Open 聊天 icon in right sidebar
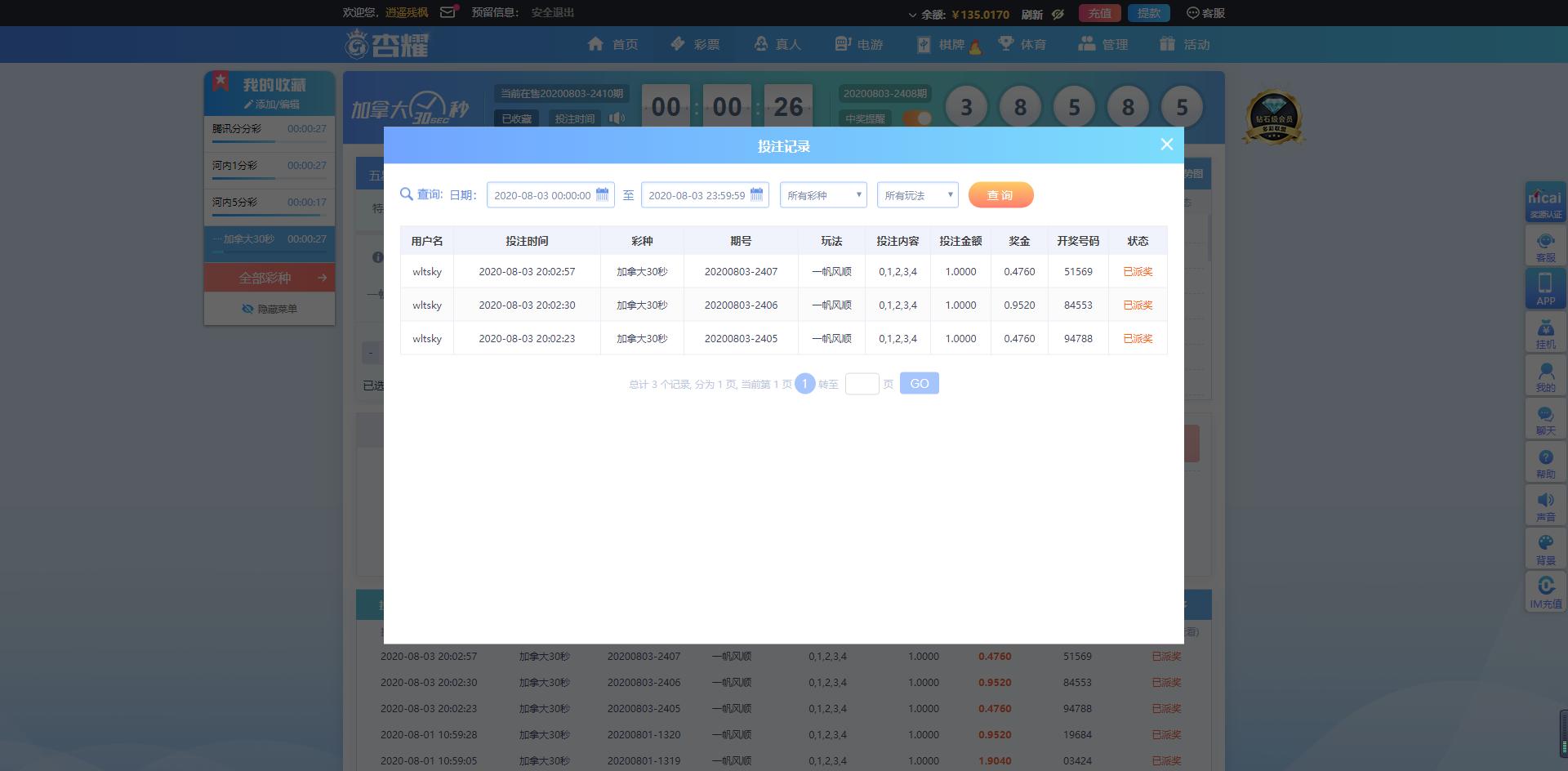This screenshot has height=771, width=1568. [x=1545, y=419]
